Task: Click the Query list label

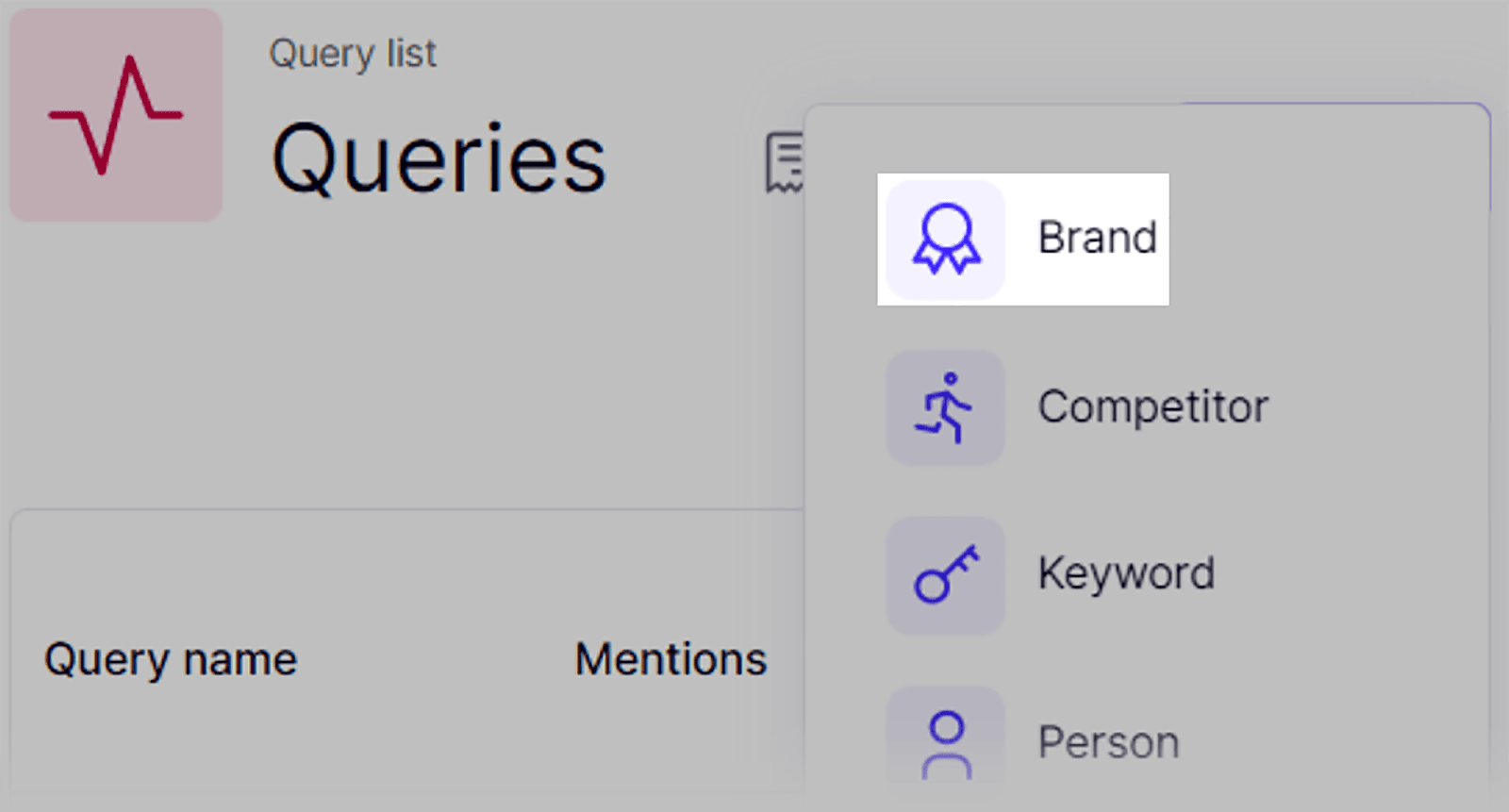Action: (x=353, y=54)
